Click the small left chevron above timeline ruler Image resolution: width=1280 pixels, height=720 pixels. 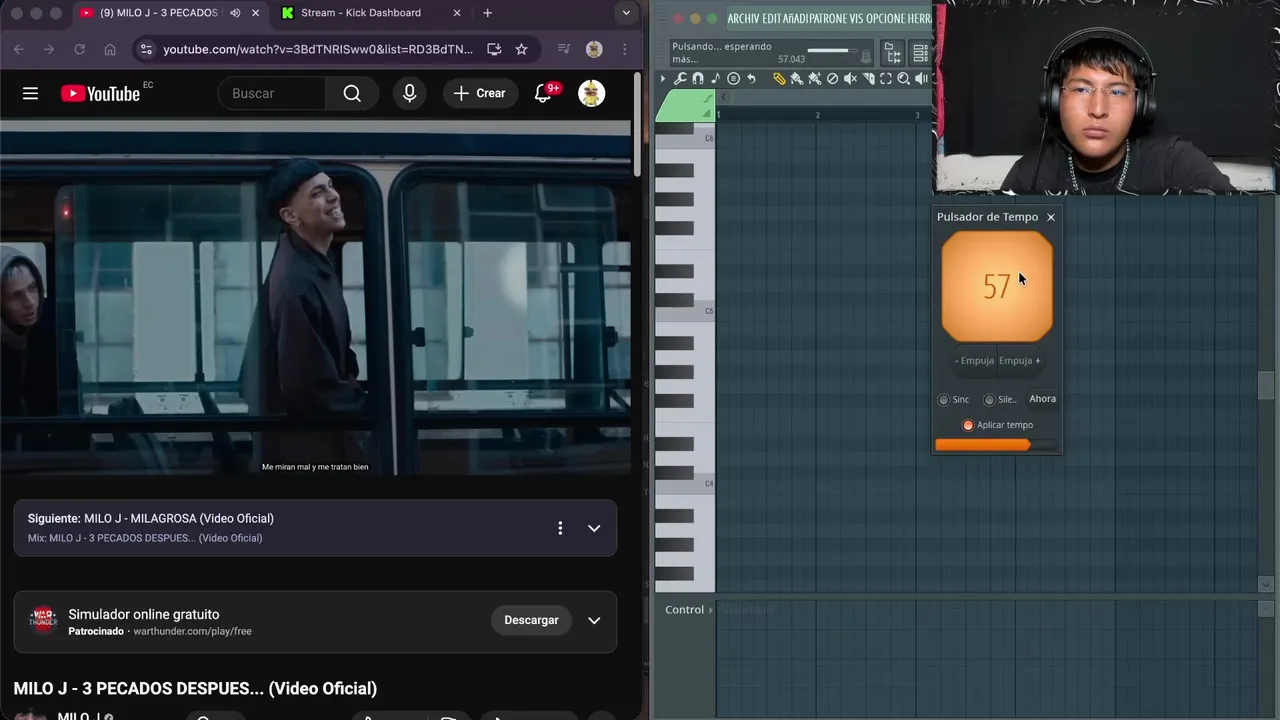click(x=723, y=97)
